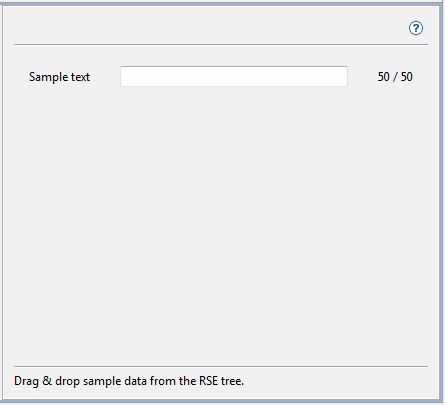Click the drag & drop hint message
The height and width of the screenshot is (405, 445).
tap(129, 381)
